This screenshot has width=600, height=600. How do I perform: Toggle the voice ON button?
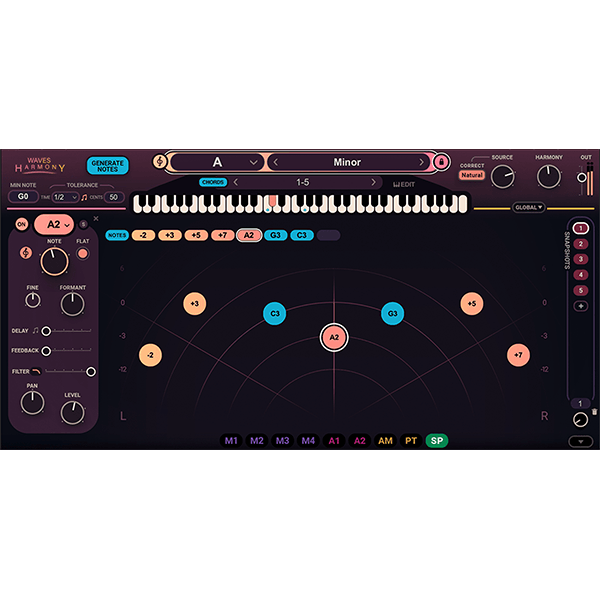[21, 225]
